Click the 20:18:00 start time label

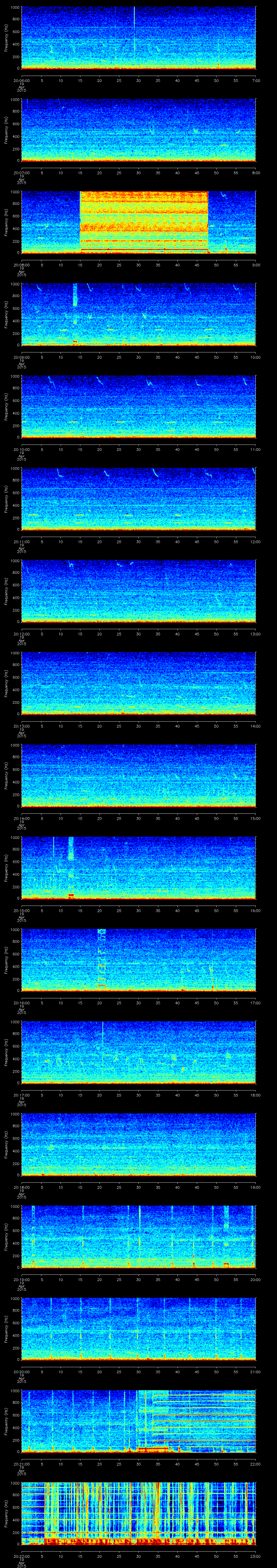21,1187
